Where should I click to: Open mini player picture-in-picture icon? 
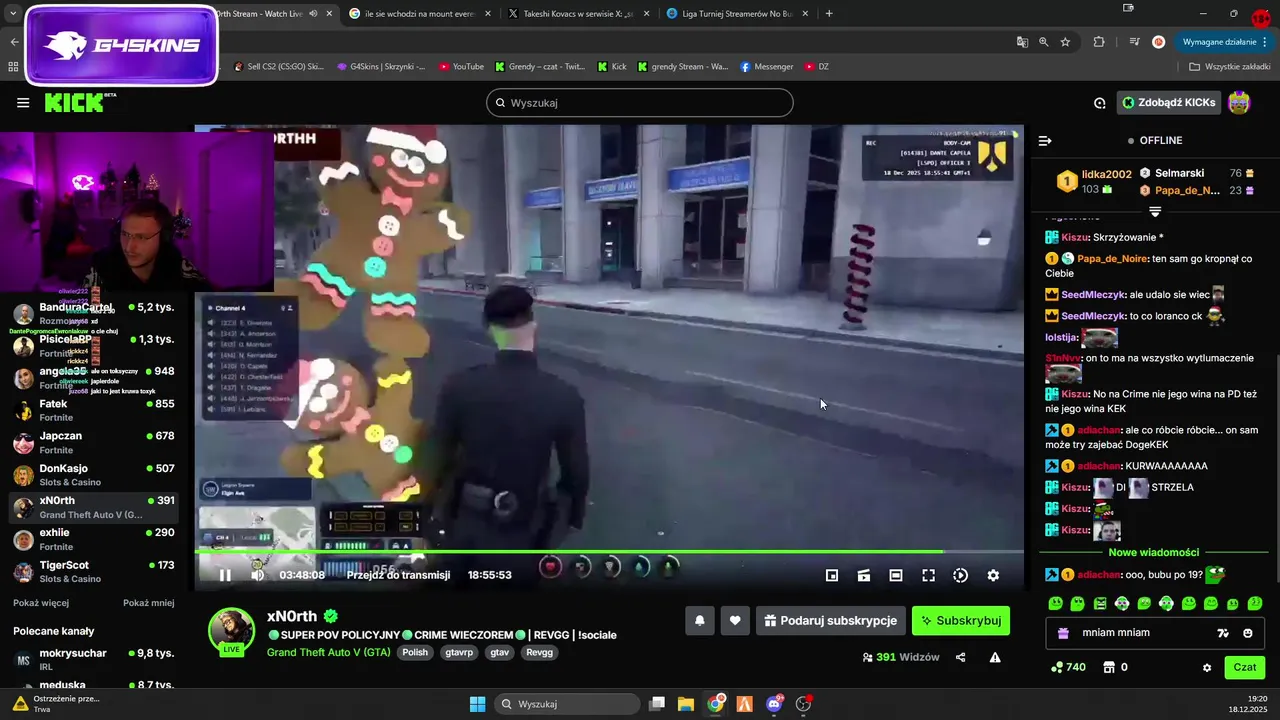click(x=832, y=575)
